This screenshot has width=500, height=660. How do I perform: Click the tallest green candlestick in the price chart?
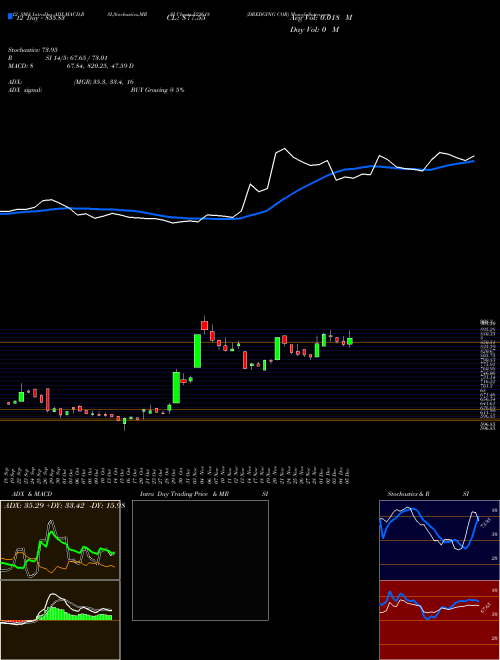[x=197, y=351]
